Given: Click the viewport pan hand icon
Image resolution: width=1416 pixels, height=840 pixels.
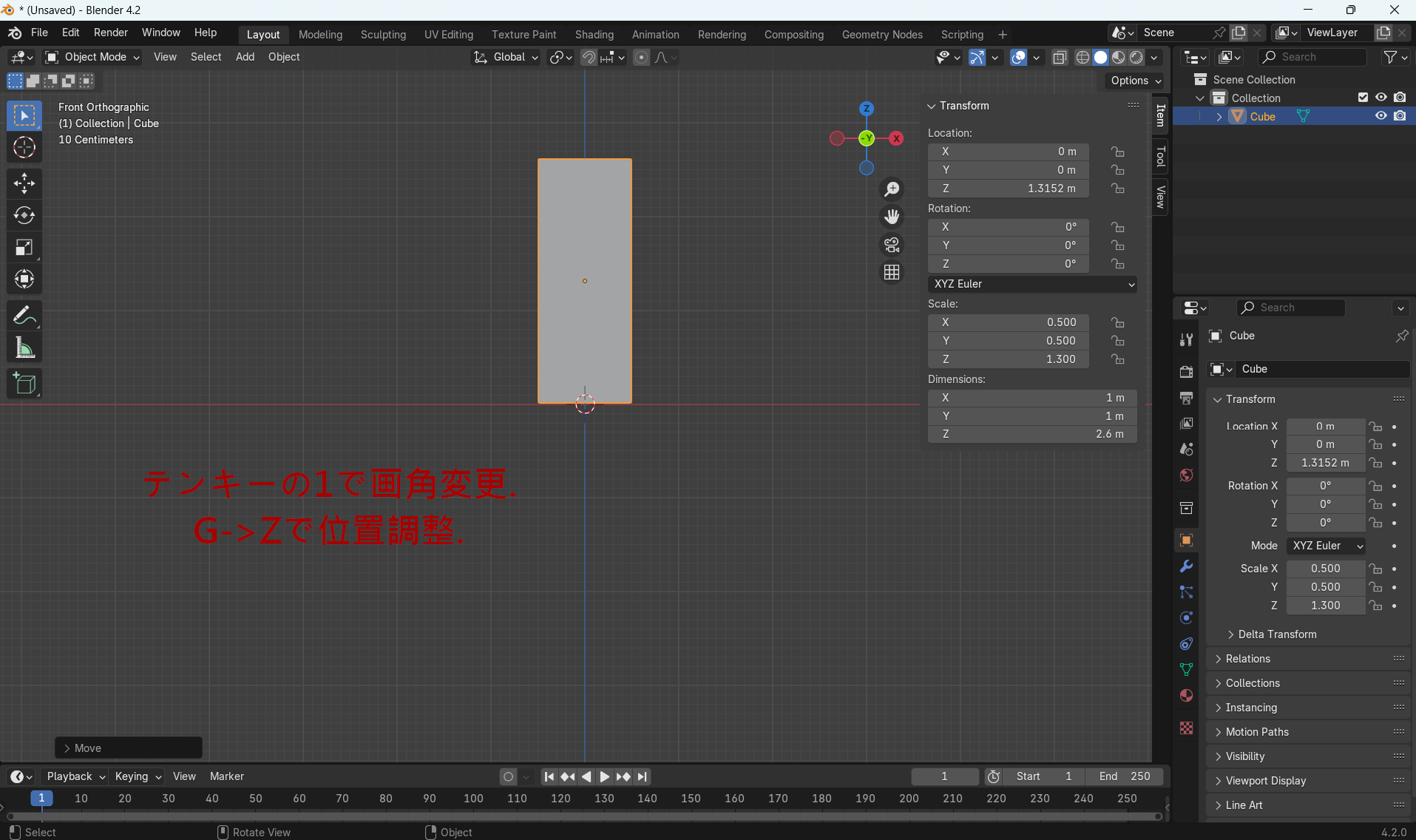Looking at the screenshot, I should tap(892, 217).
